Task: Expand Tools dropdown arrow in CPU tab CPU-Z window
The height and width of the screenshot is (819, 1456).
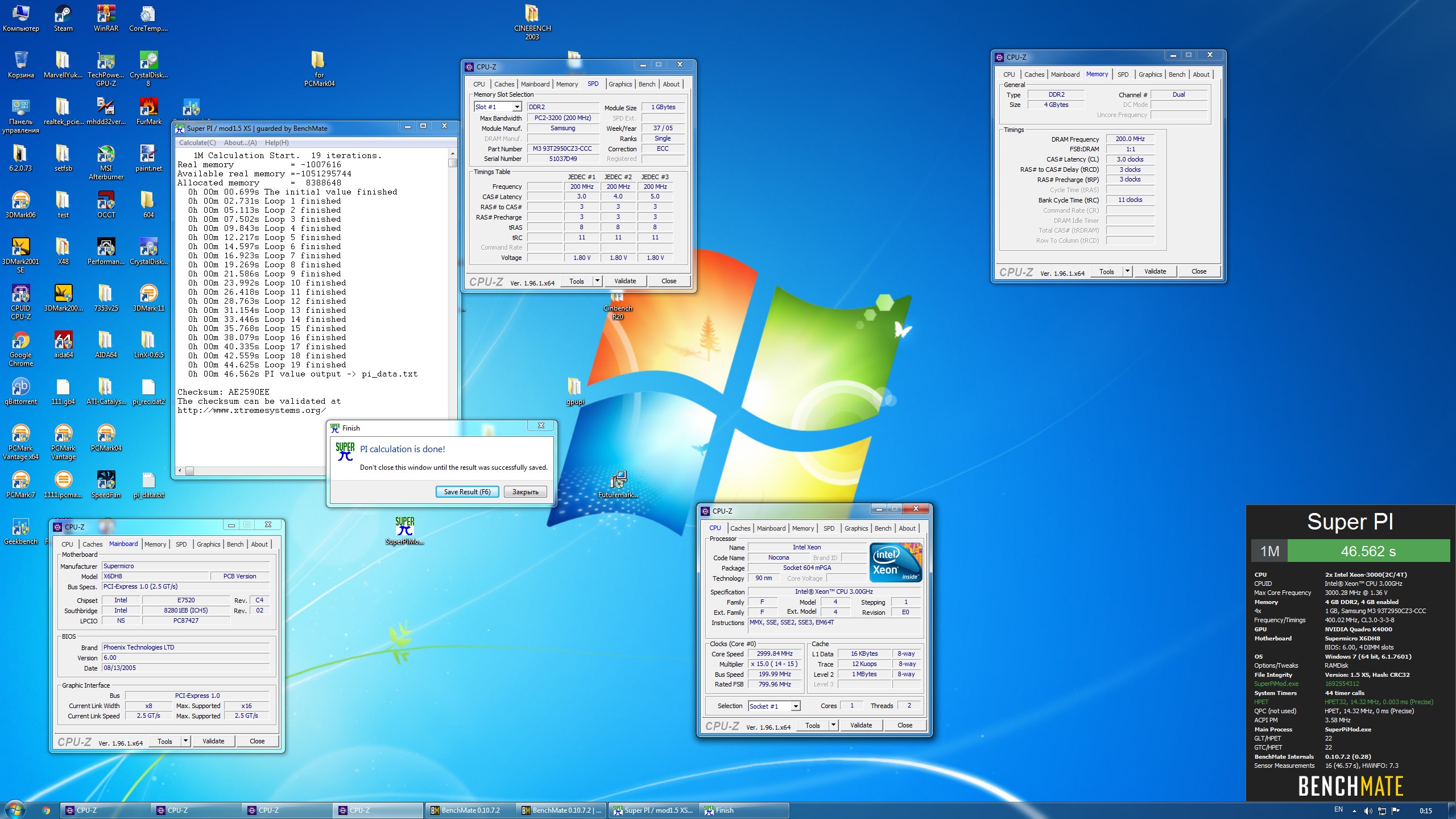Action: tap(833, 725)
